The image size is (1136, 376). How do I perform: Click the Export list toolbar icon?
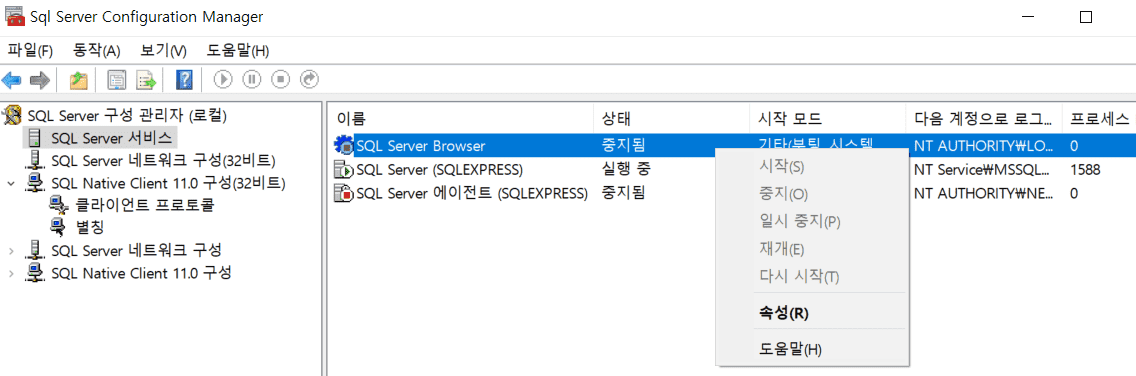147,80
